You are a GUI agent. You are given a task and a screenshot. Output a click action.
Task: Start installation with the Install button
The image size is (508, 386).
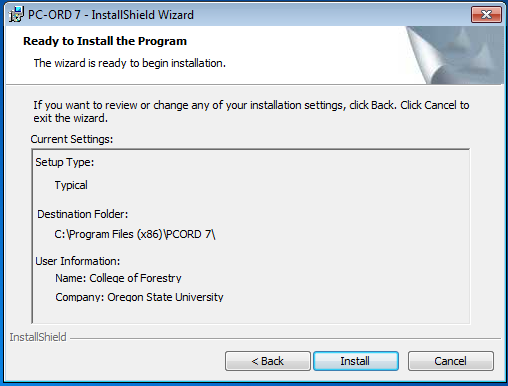pos(356,361)
